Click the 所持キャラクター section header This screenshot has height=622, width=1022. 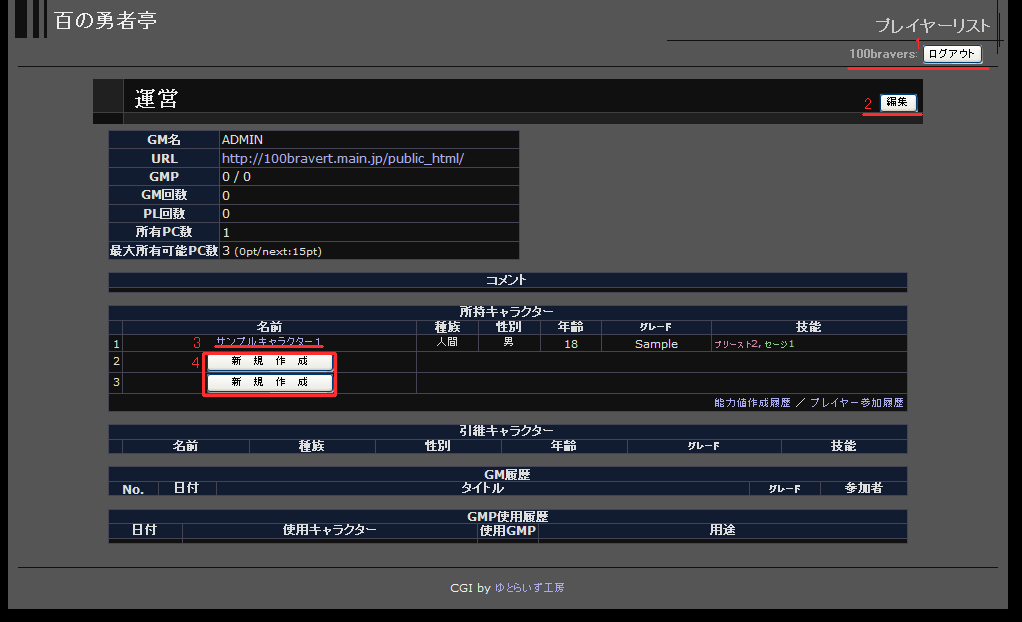pyautogui.click(x=507, y=312)
